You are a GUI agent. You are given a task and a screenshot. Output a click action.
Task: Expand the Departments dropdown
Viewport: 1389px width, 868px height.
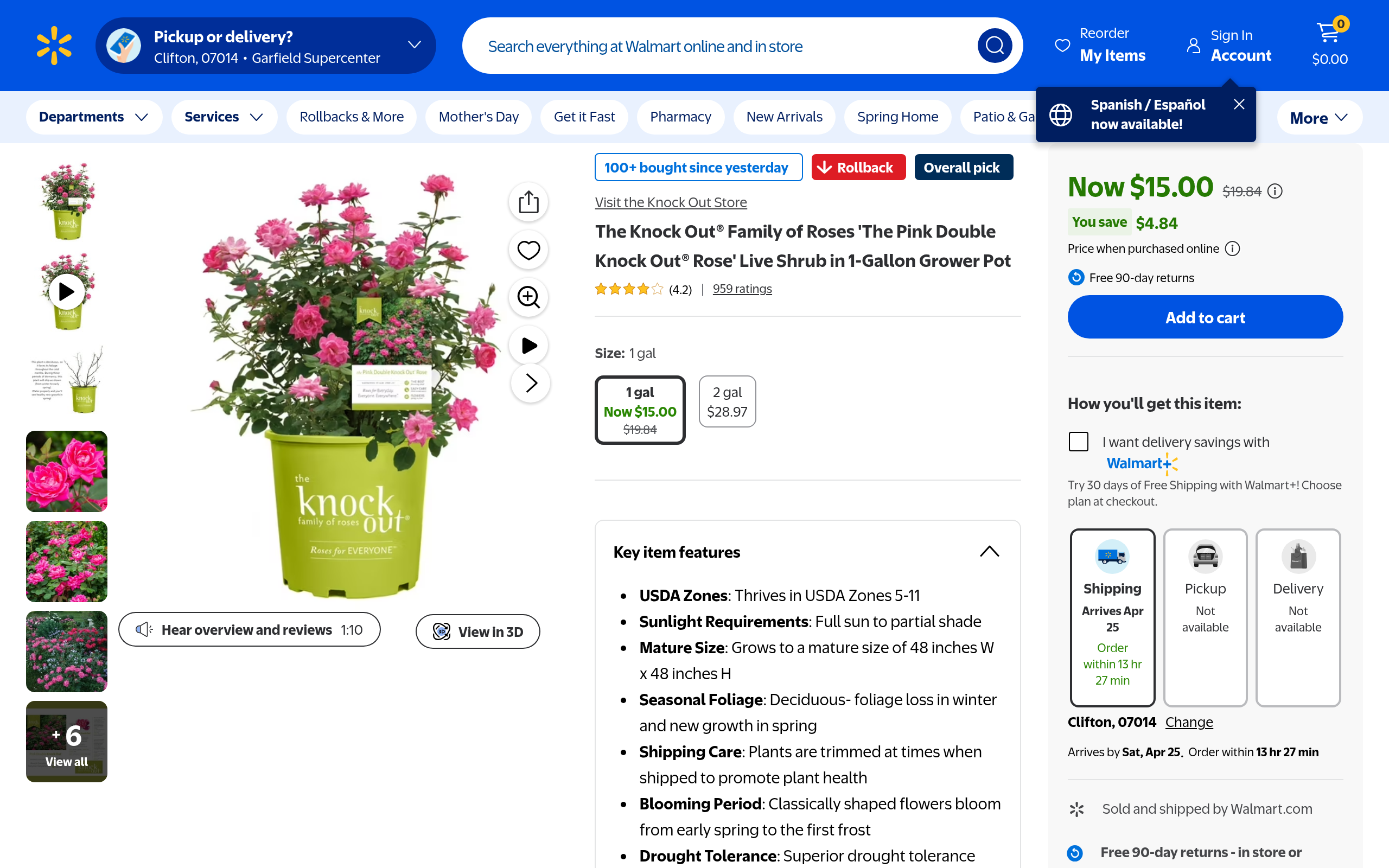point(93,117)
